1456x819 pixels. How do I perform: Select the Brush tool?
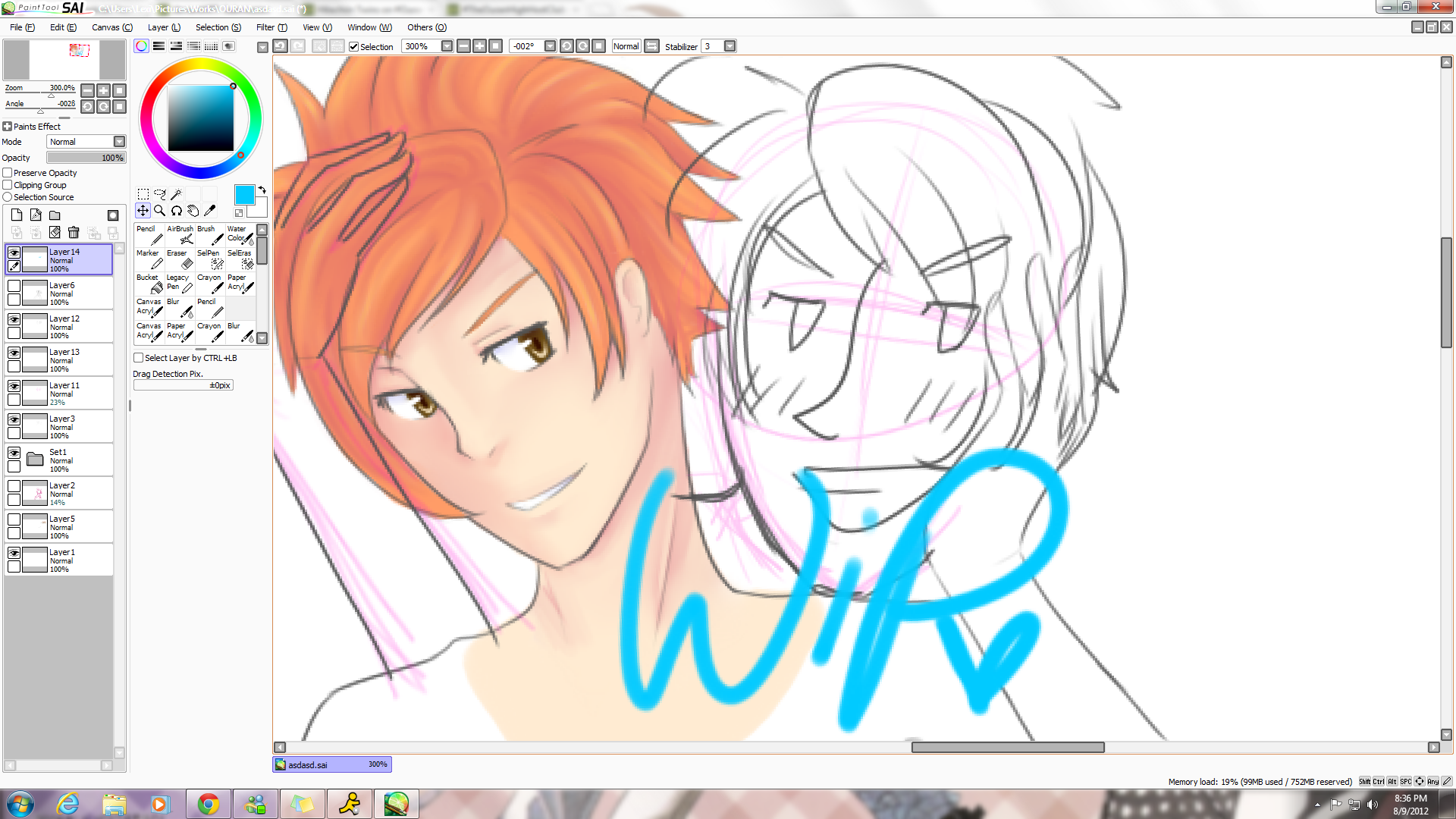pos(210,235)
